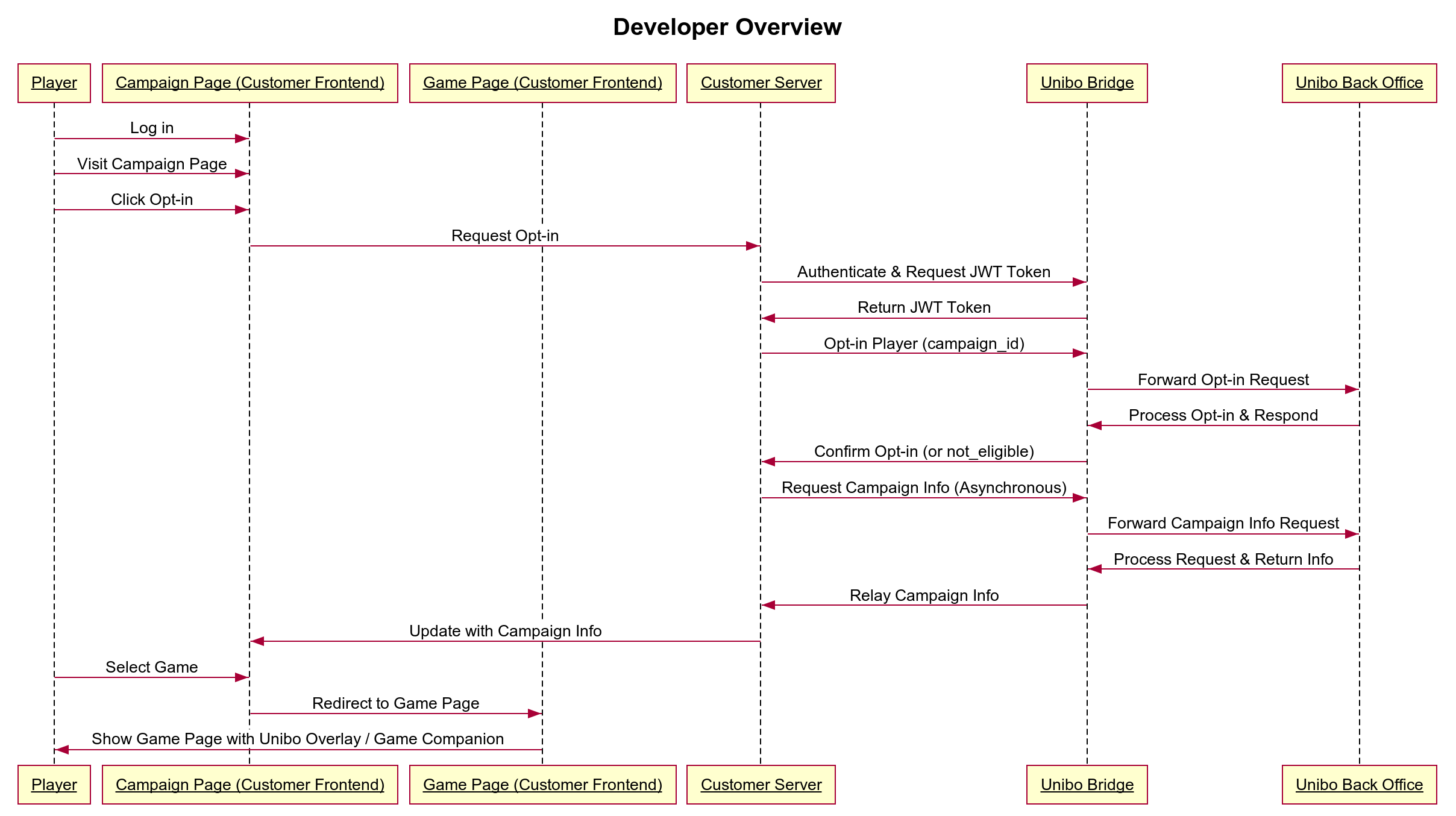1456x816 pixels.
Task: Click the Log in message label
Action: pyautogui.click(x=152, y=128)
